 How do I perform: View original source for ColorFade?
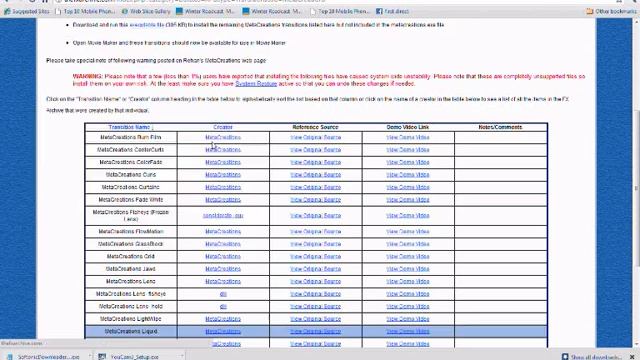point(316,162)
